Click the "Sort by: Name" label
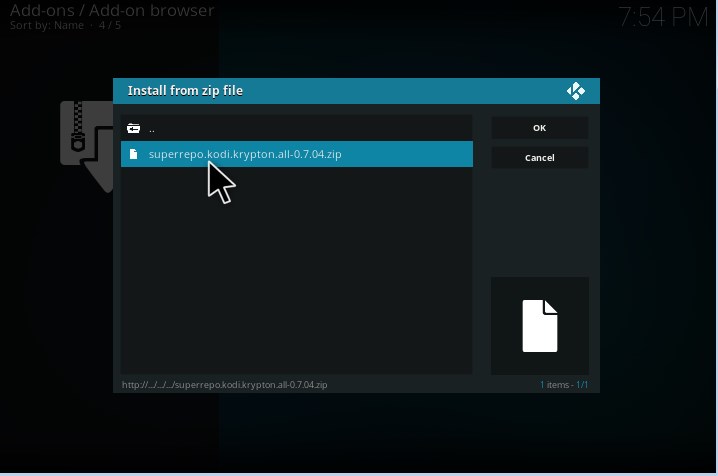Screen dimensions: 718x476 pyautogui.click(x=47, y=25)
